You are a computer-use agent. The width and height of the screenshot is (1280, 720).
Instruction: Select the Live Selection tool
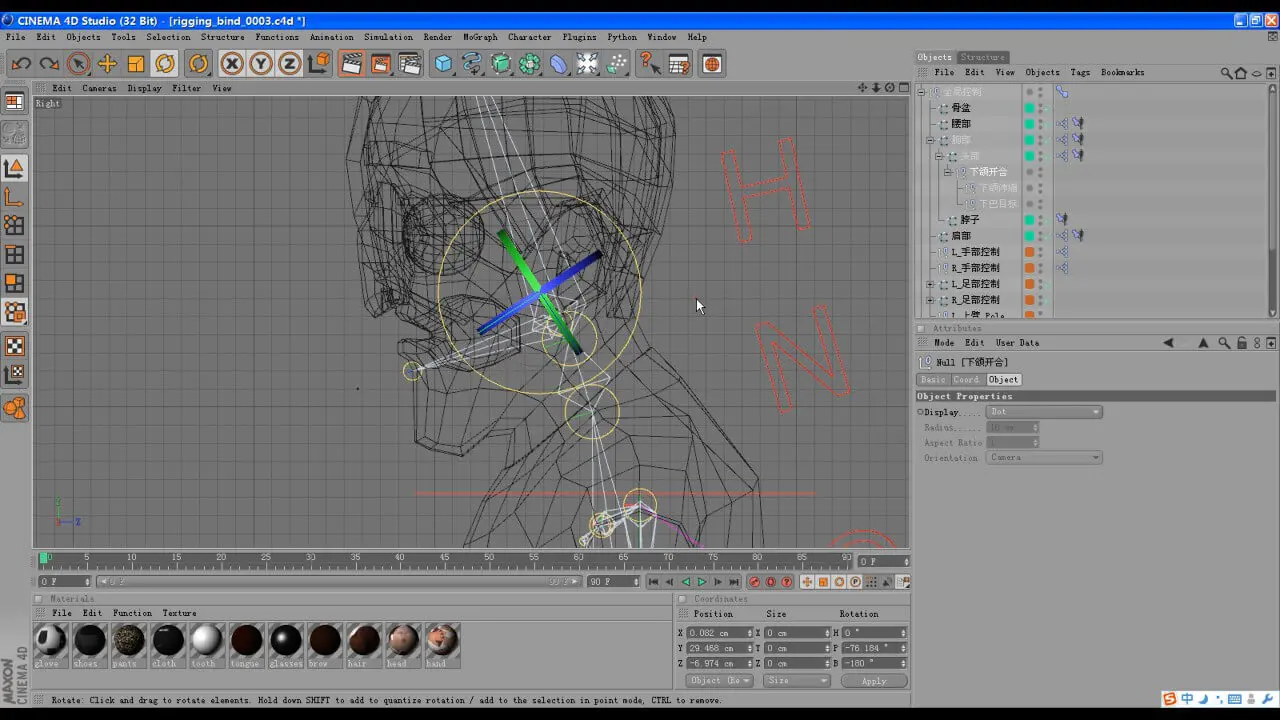click(x=78, y=64)
